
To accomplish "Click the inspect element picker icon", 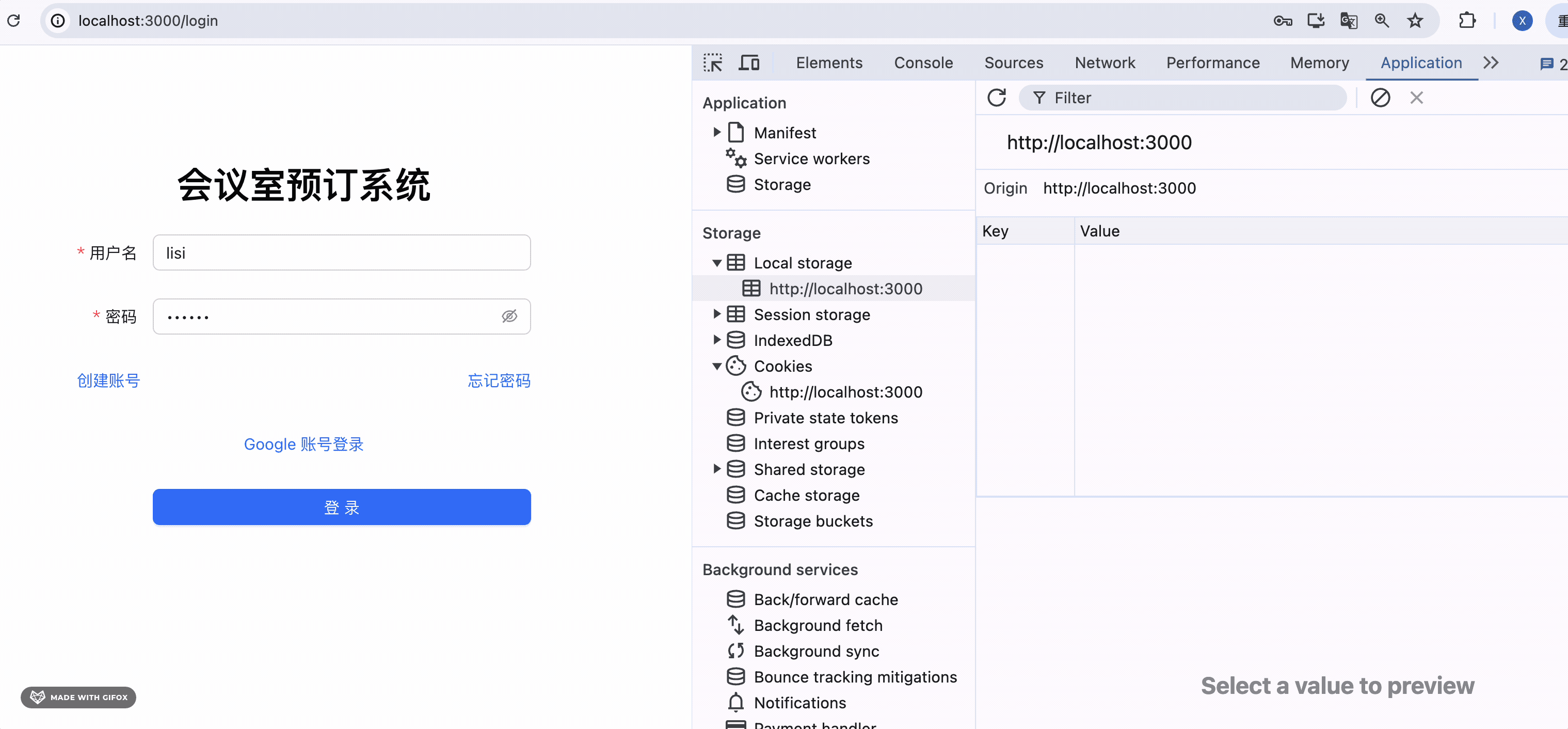I will click(x=712, y=63).
